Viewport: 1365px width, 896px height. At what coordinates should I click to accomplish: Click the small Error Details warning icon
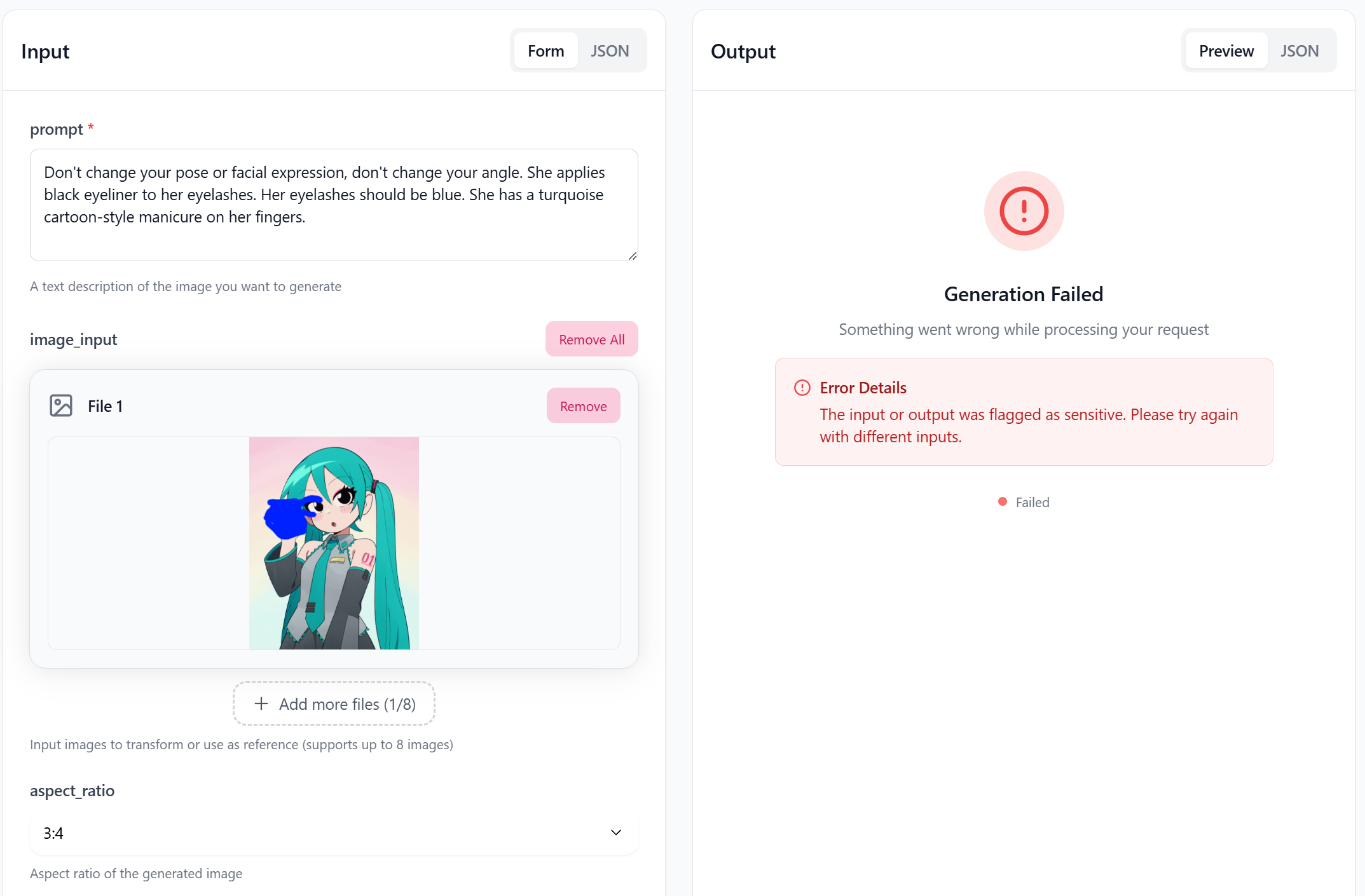pyautogui.click(x=802, y=388)
